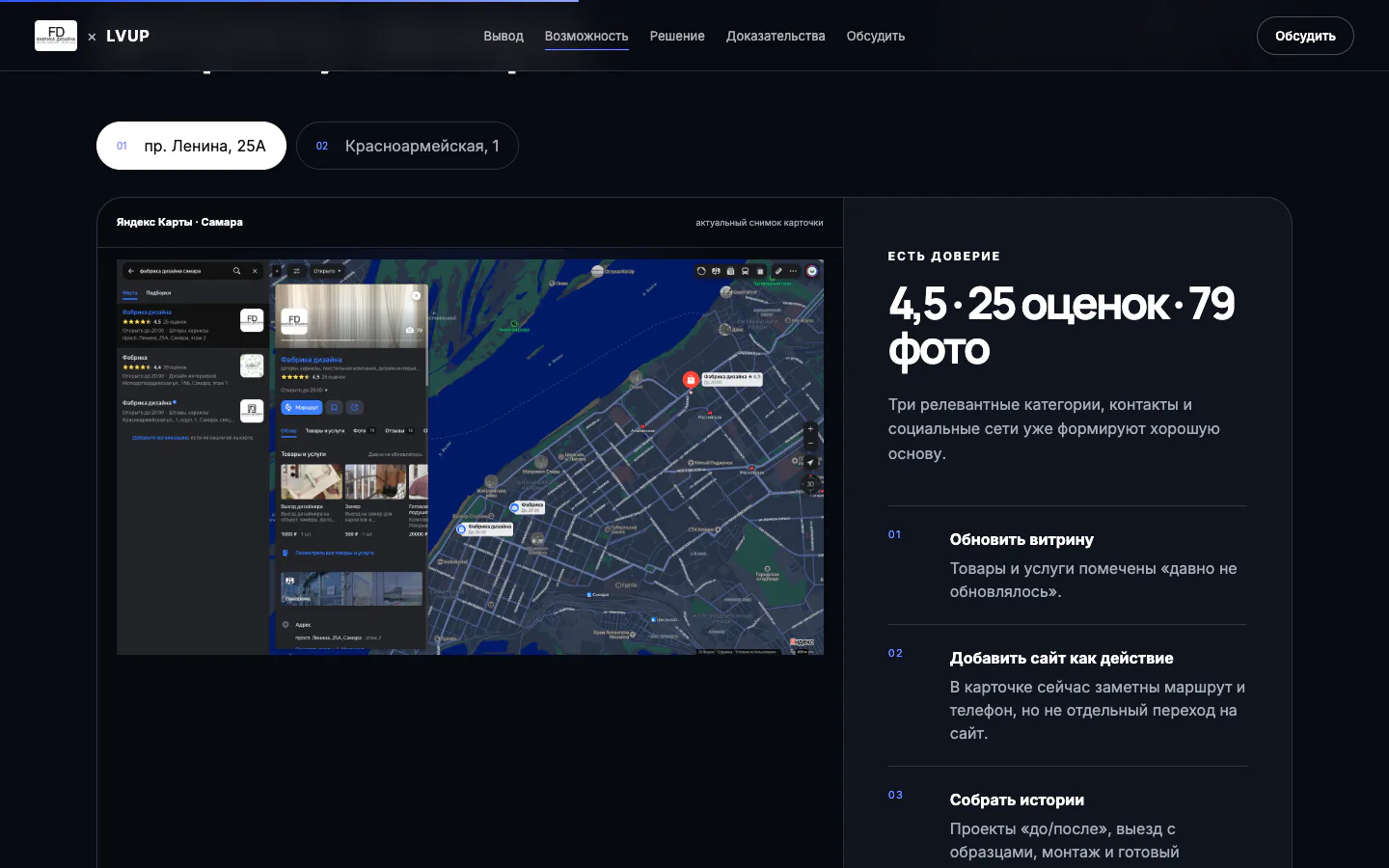Select the verified Фабрика дизайна on Красноармейская
The width and height of the screenshot is (1389, 868).
[193, 412]
